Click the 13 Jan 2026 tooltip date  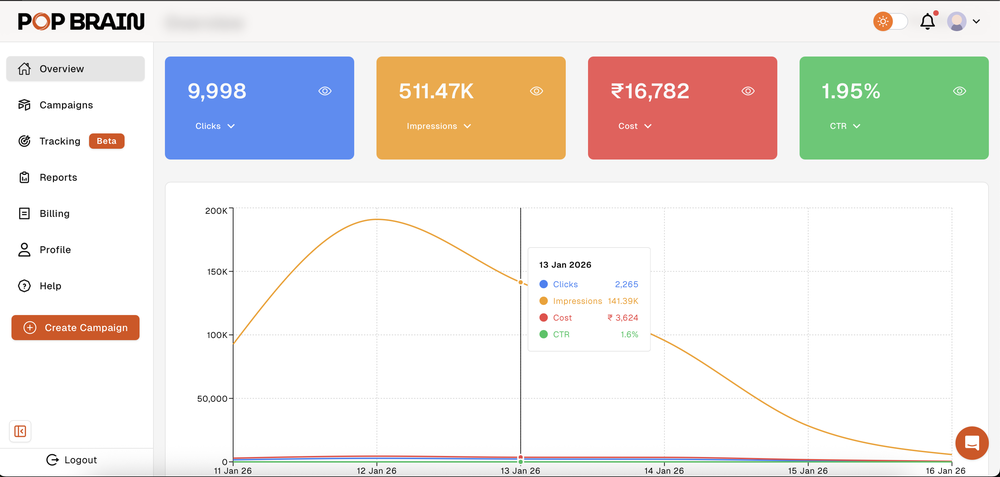pos(566,265)
